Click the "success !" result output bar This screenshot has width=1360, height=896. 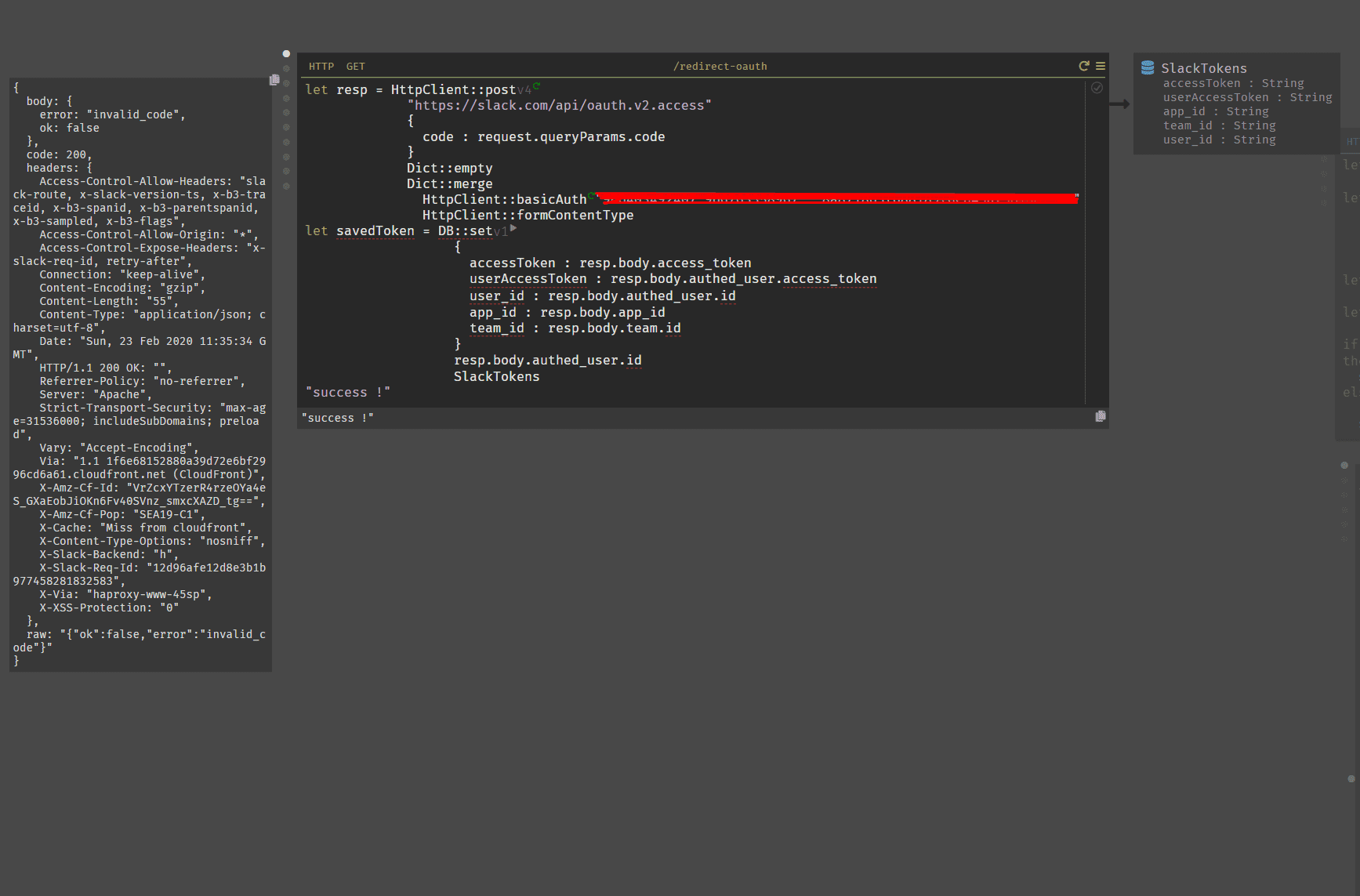pos(703,418)
